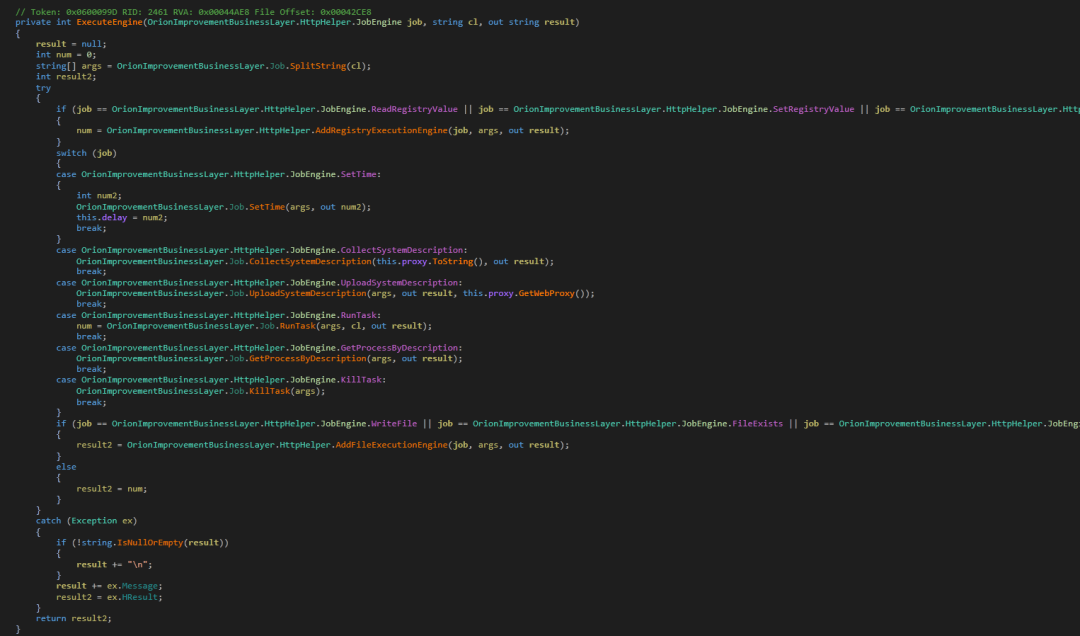Click FileExists in the second if condition
Viewport: 1080px width, 636px height.
[x=757, y=424]
